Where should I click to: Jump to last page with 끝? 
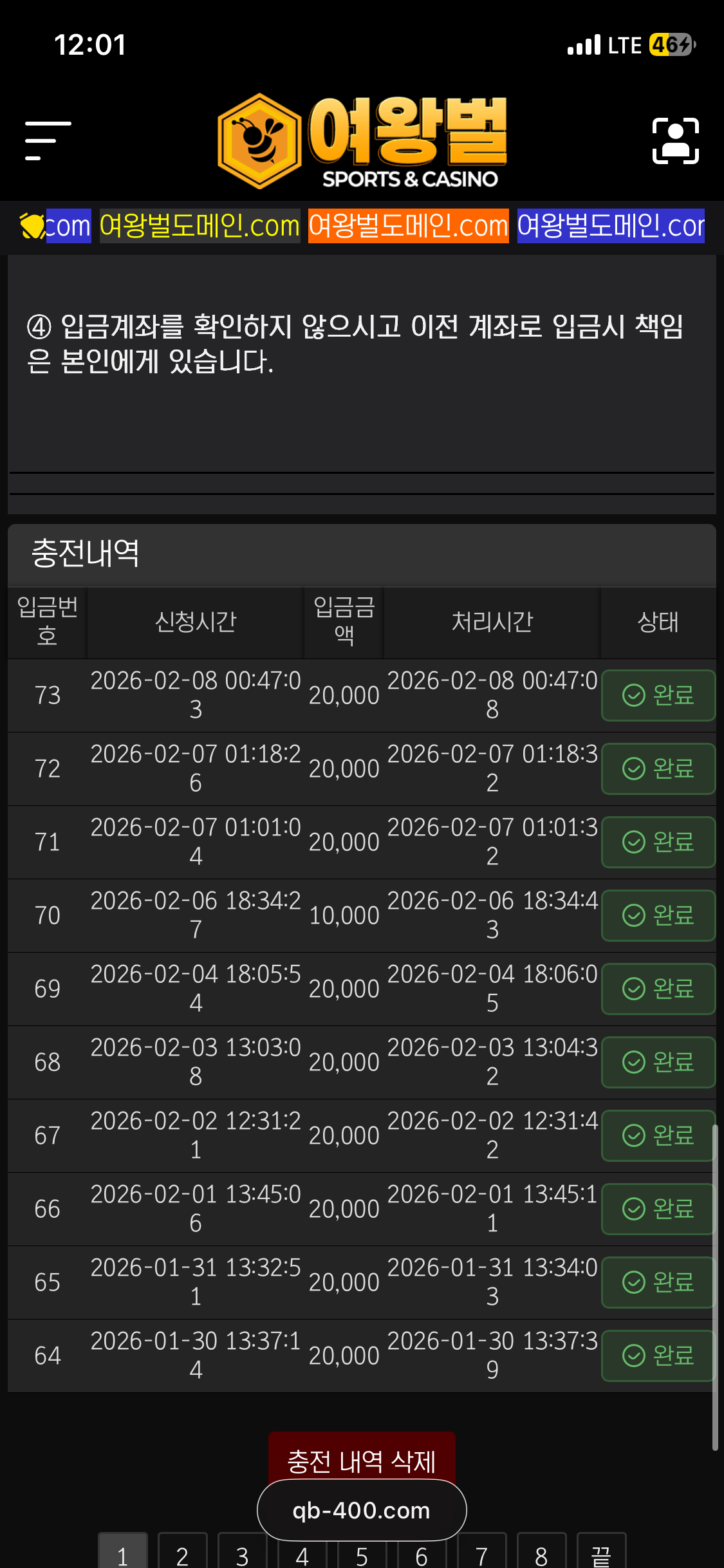[601, 1555]
